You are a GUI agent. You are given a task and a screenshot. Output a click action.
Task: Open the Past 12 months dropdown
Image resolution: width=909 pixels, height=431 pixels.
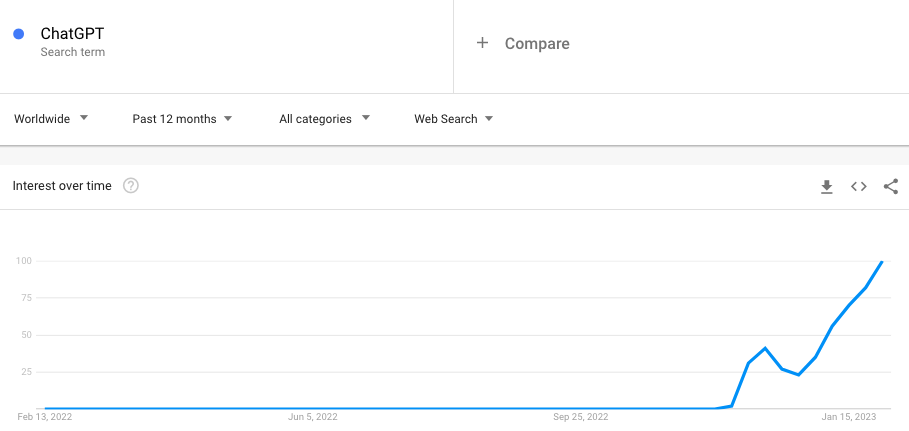182,119
